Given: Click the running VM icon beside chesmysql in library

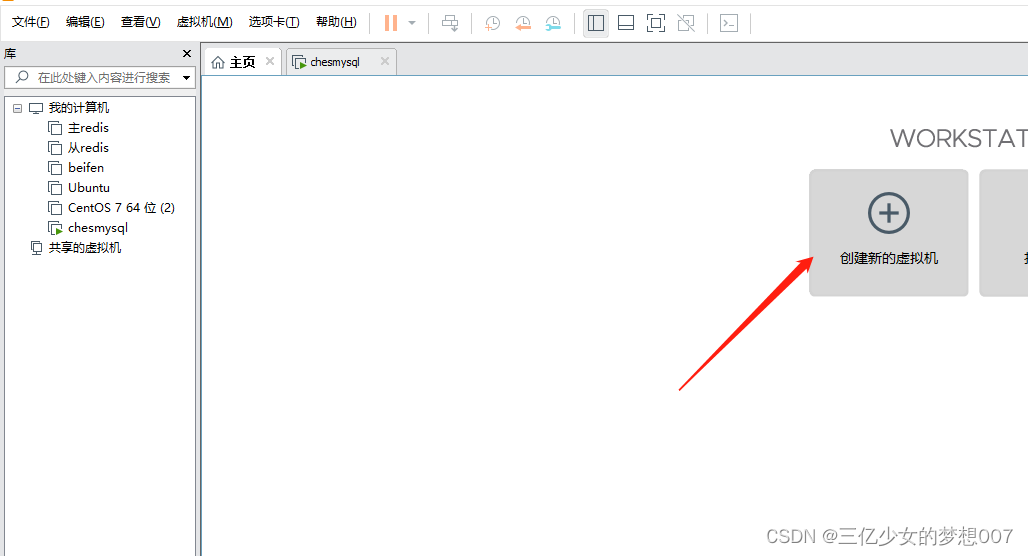Looking at the screenshot, I should click(x=55, y=228).
